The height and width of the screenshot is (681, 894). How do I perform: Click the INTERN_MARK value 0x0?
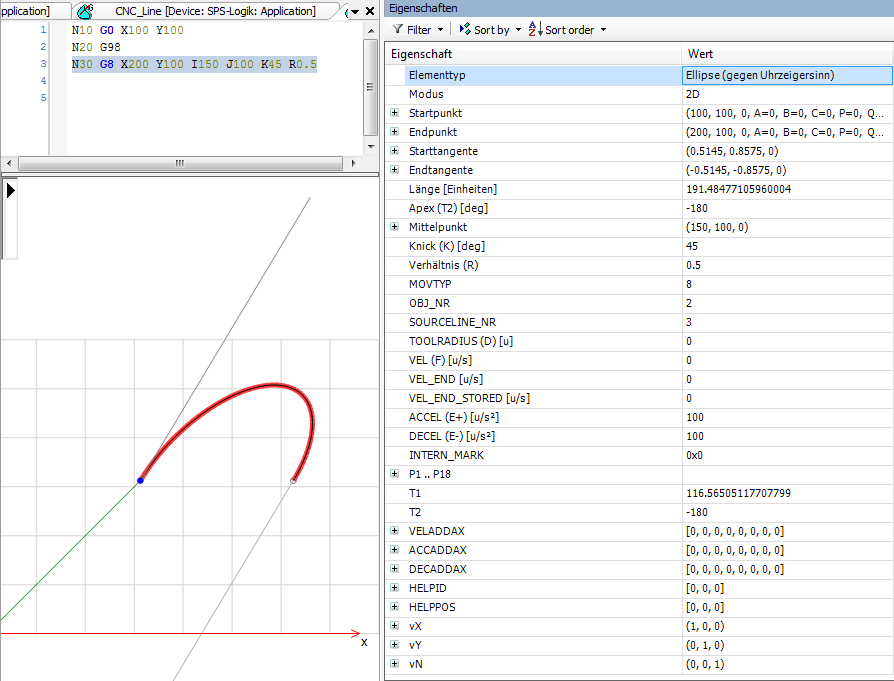point(787,455)
